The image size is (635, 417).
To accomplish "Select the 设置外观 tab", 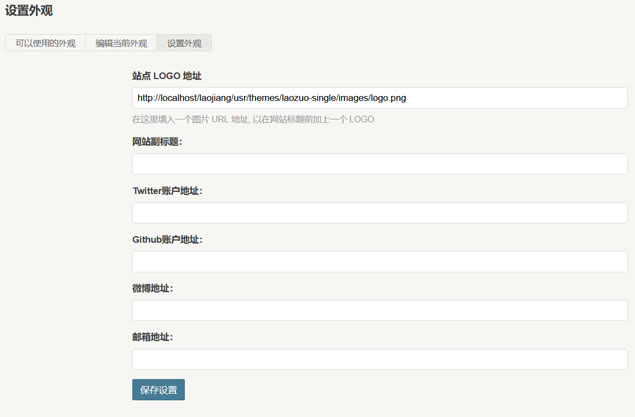I will (x=184, y=43).
